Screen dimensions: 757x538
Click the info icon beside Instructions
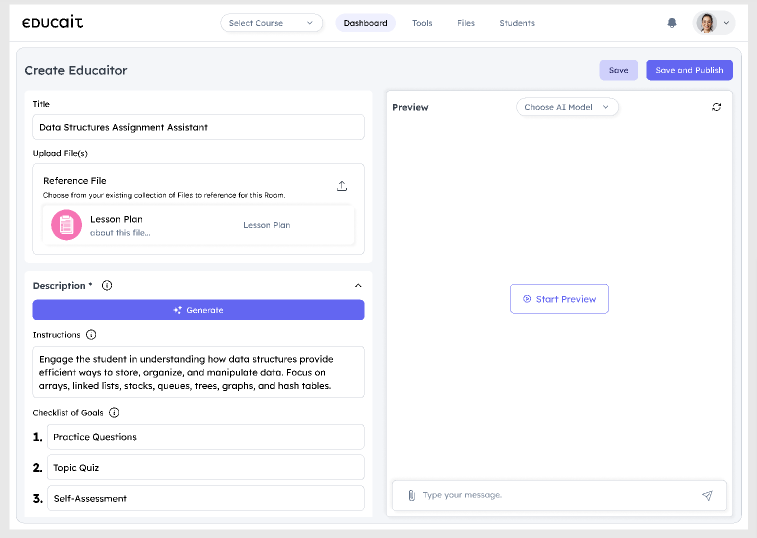click(x=91, y=335)
